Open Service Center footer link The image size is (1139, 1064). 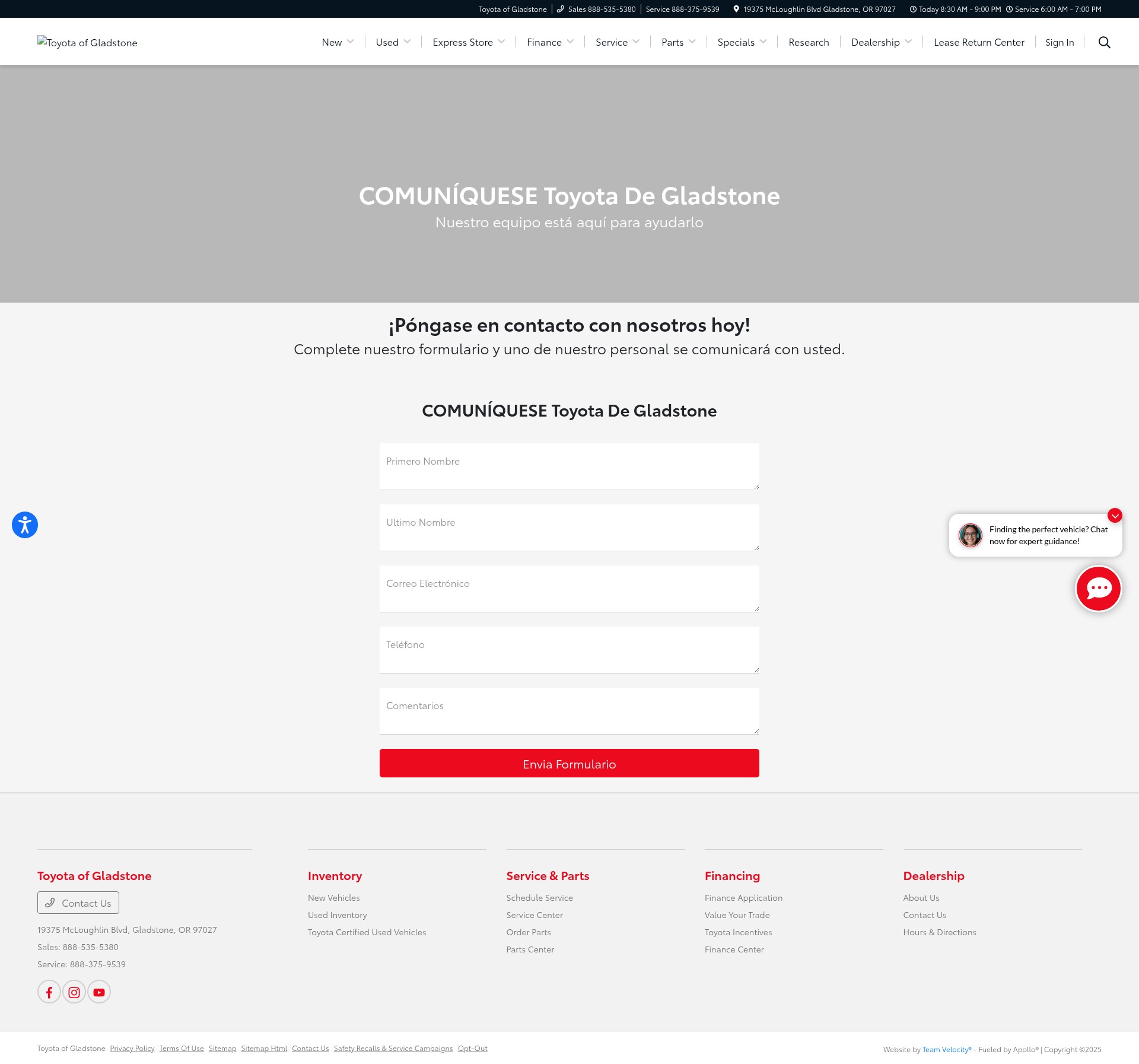pos(535,915)
